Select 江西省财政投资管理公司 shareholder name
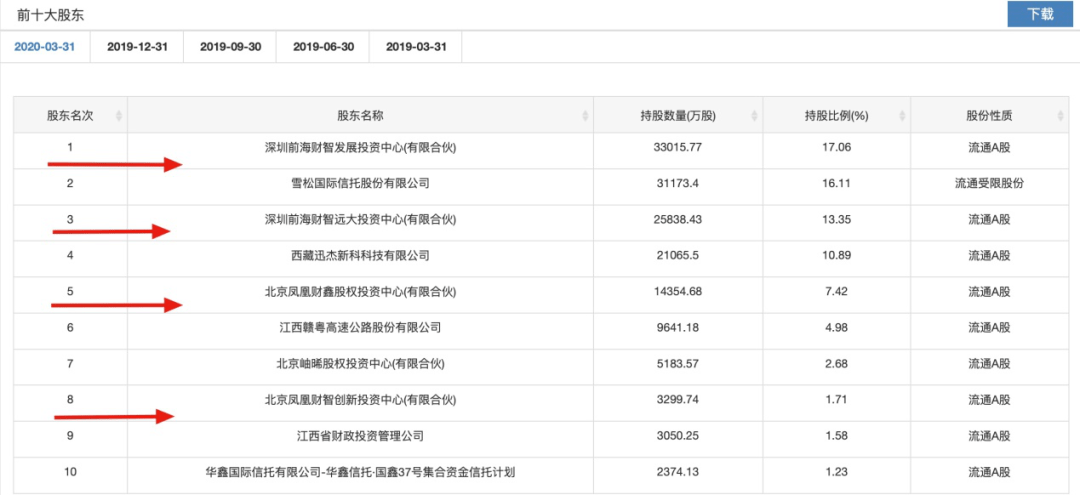 pyautogui.click(x=360, y=436)
